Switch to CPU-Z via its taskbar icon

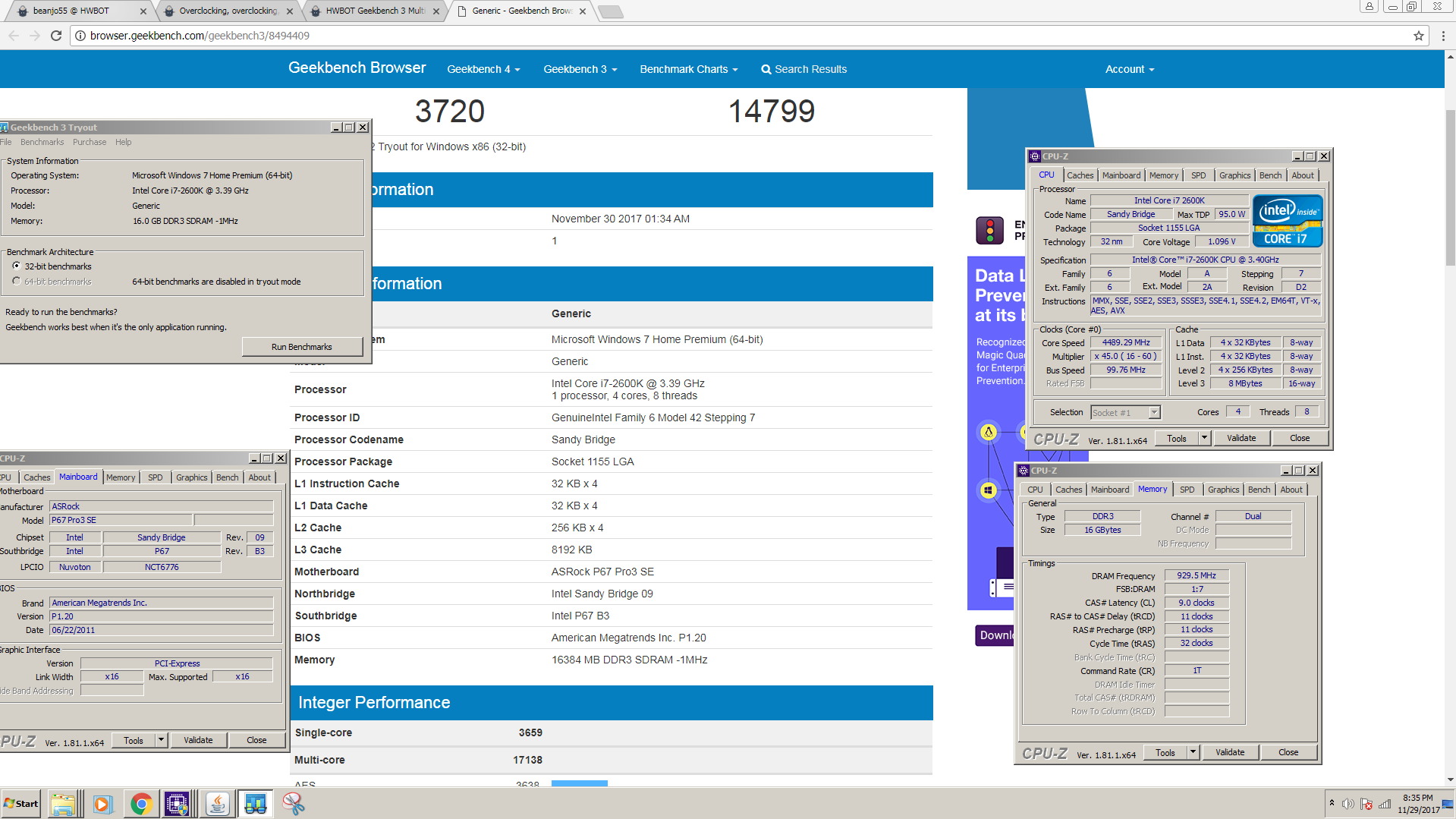click(178, 804)
